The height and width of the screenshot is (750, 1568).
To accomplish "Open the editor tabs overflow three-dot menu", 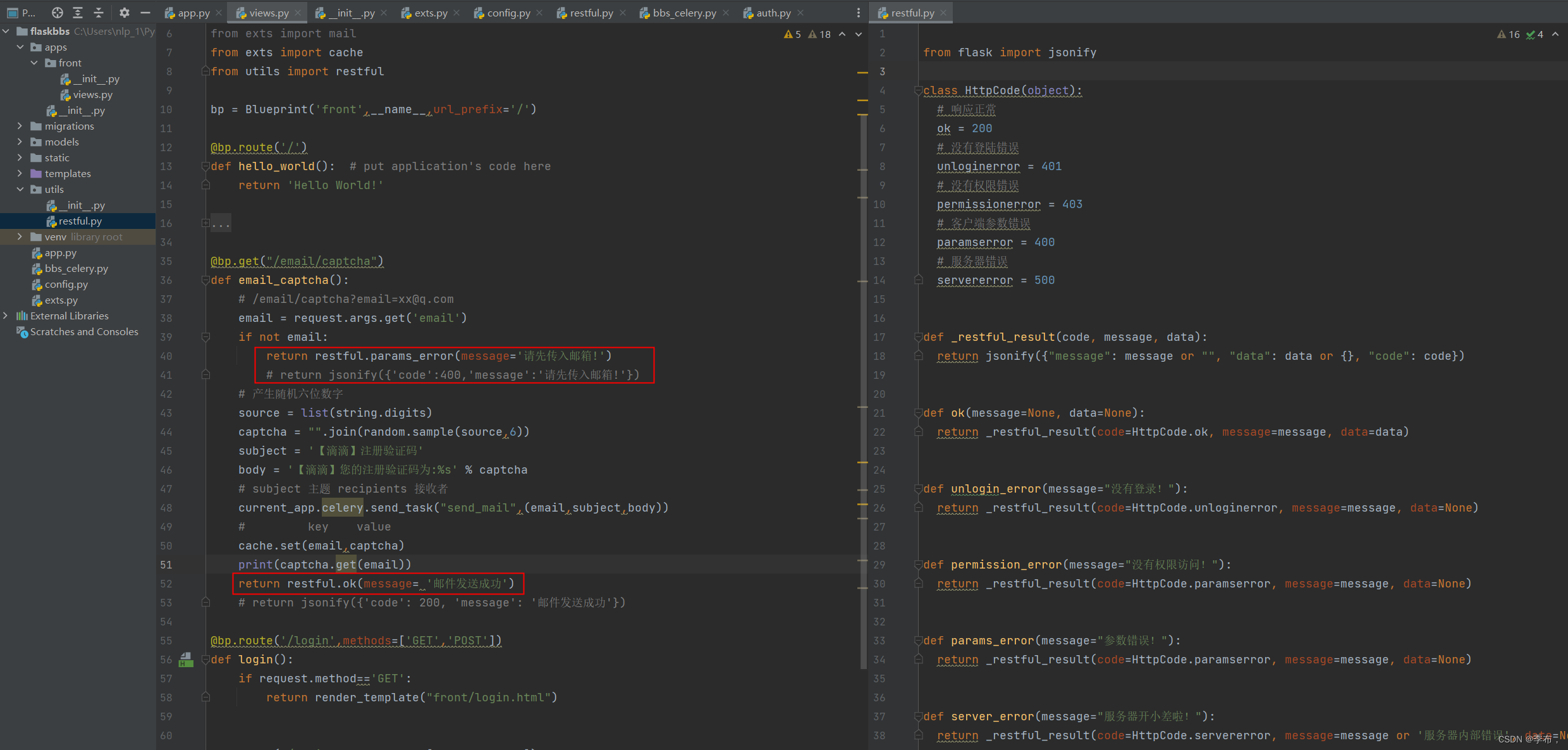I will coord(858,13).
